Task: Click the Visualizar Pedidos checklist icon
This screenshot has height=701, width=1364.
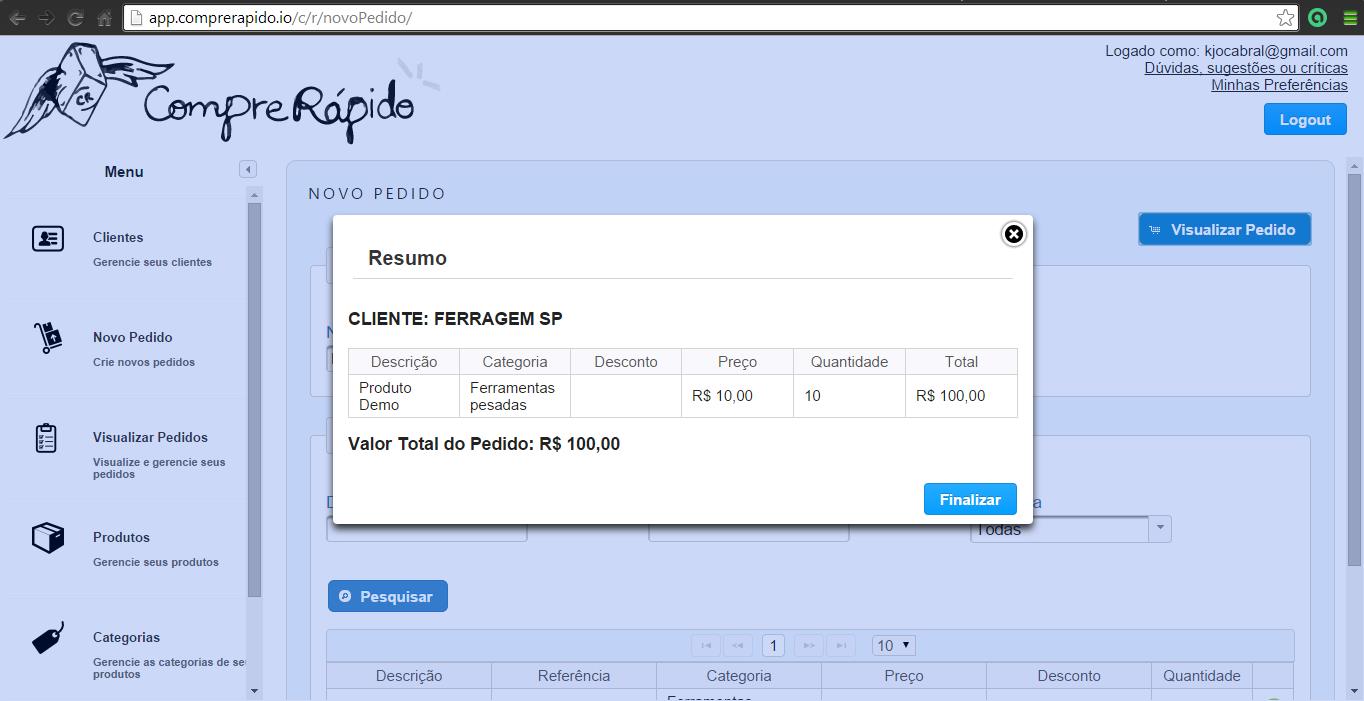Action: tap(46, 438)
